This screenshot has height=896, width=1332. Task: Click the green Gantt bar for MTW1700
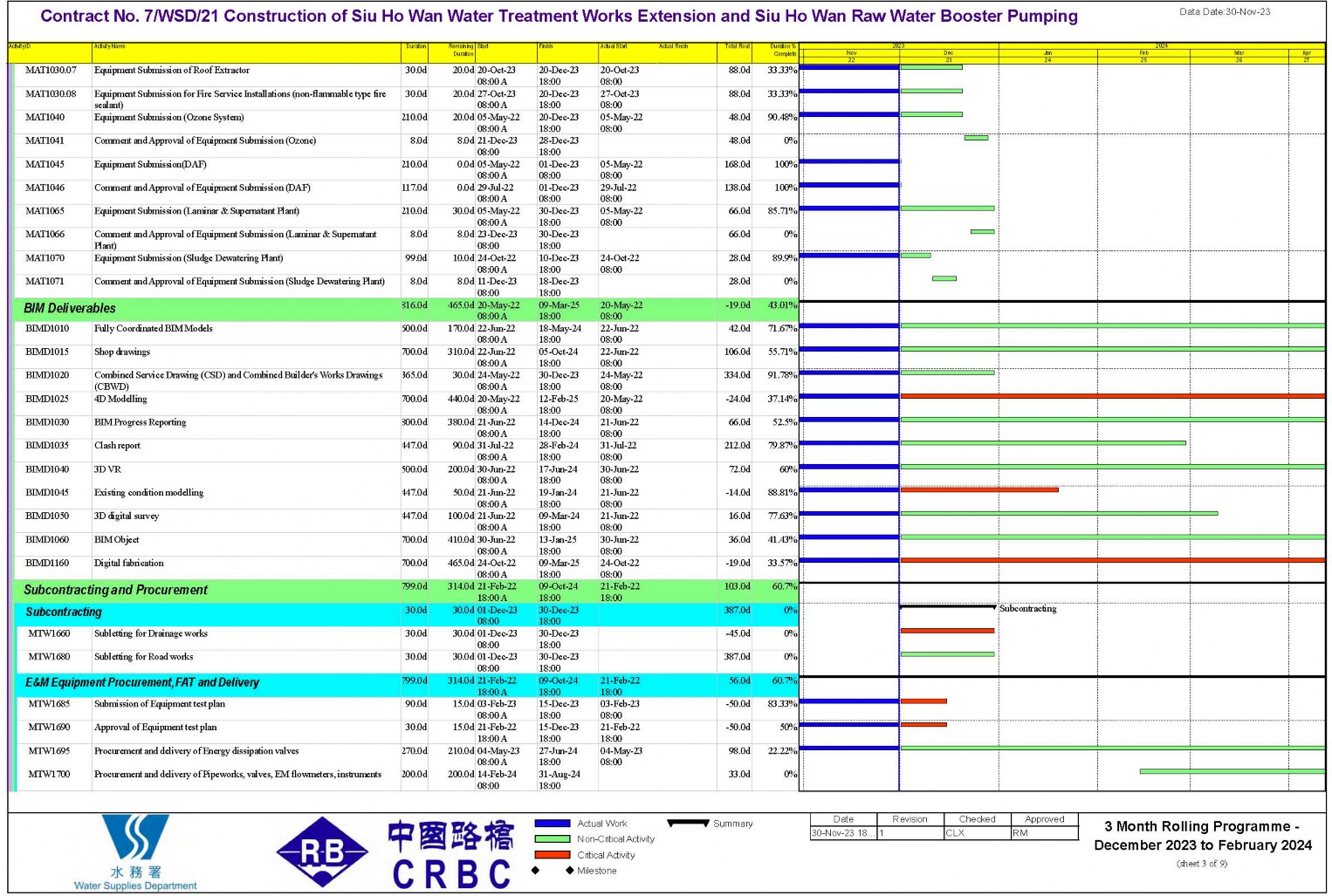coord(1232,771)
